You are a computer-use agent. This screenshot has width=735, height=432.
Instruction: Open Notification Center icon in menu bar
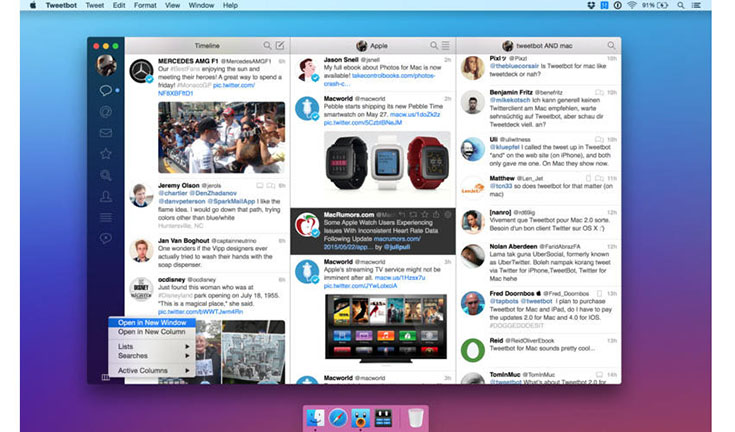[697, 5]
